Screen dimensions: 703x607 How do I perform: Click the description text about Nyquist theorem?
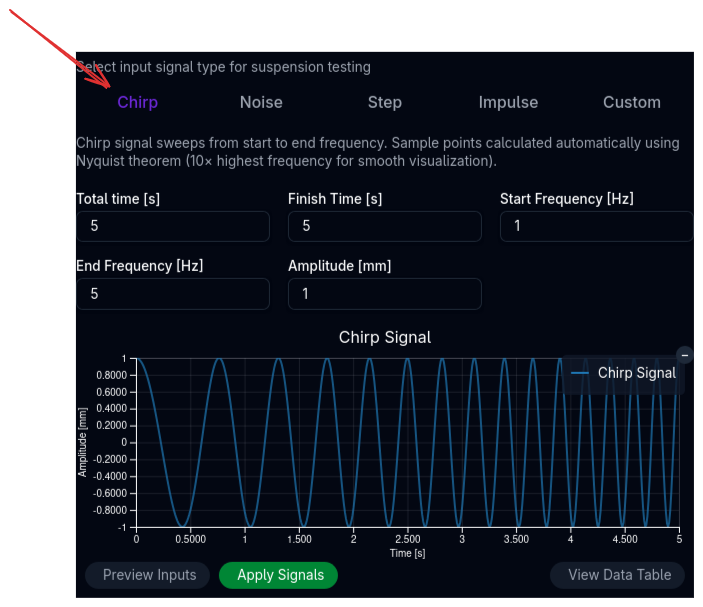tap(377, 152)
